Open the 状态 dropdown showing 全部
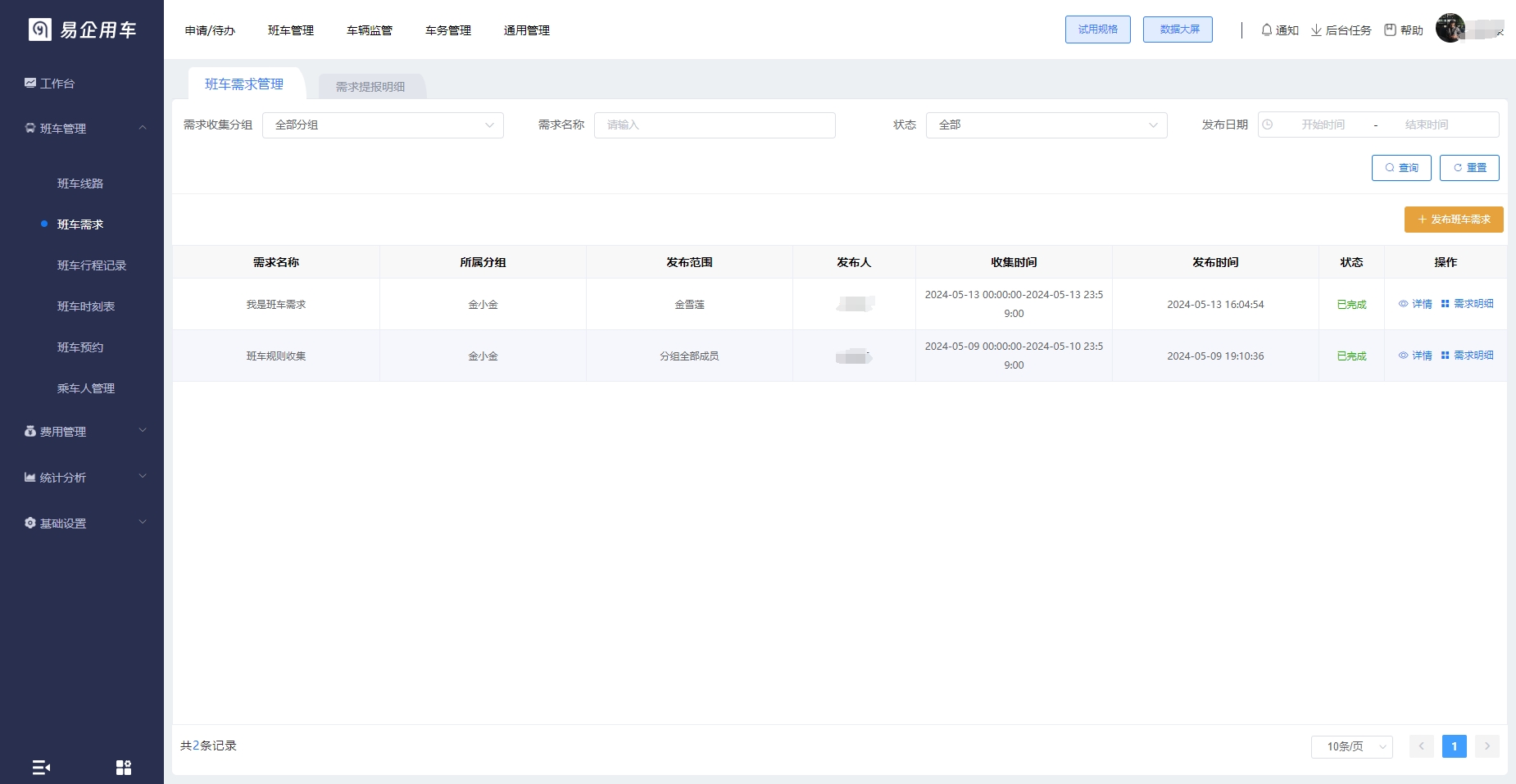Screen dimensions: 1516x784 1046,125
